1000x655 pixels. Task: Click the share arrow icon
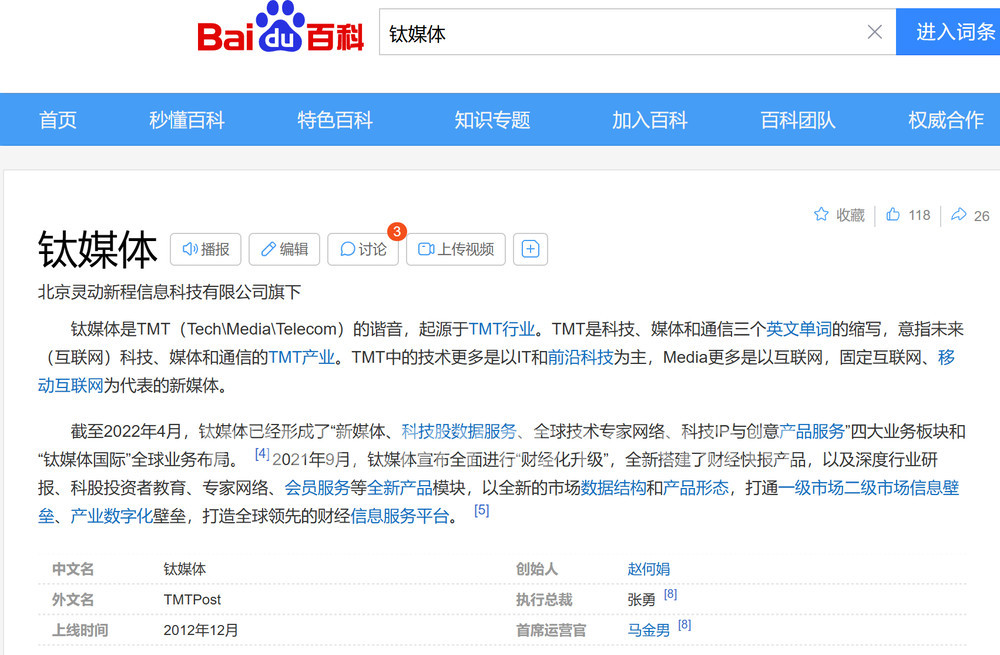(958, 215)
